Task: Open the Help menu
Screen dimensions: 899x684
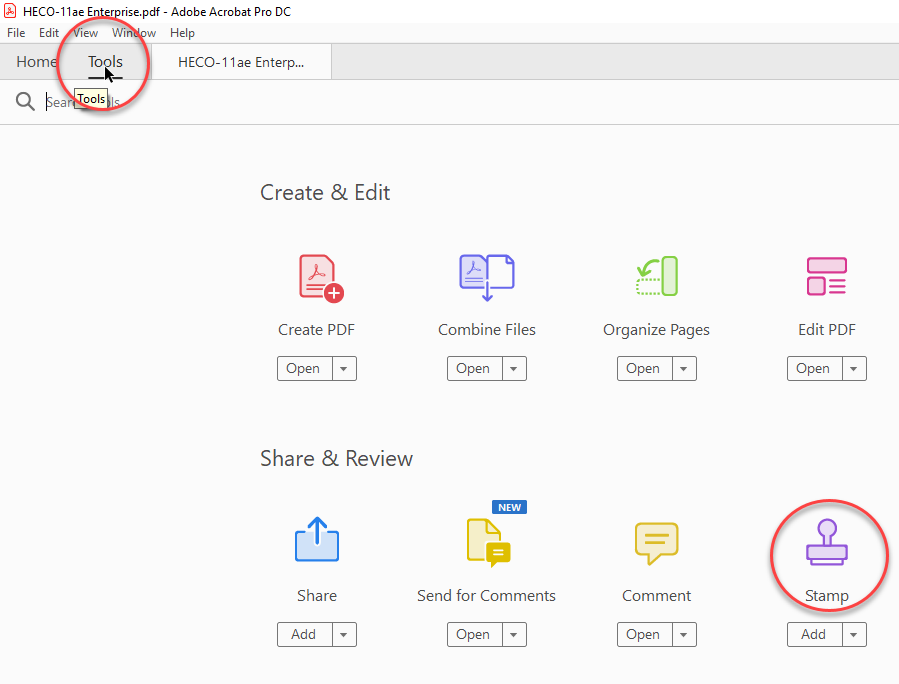Action: pos(182,33)
